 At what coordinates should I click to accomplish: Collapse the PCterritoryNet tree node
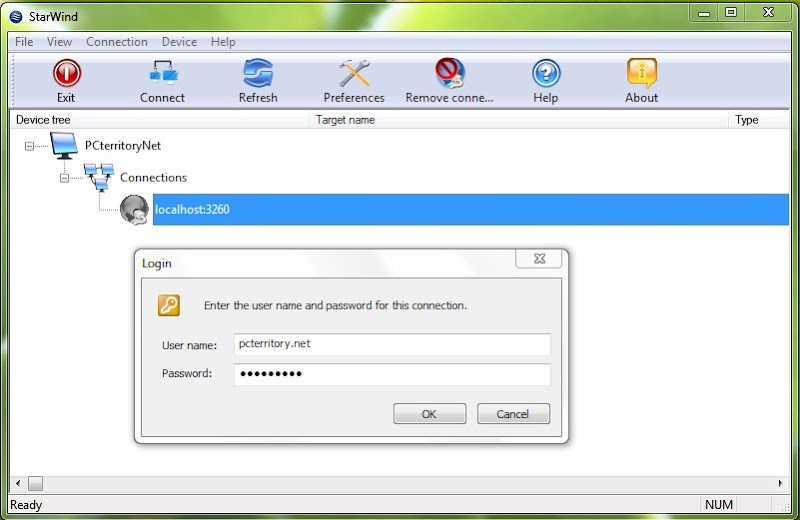point(30,146)
